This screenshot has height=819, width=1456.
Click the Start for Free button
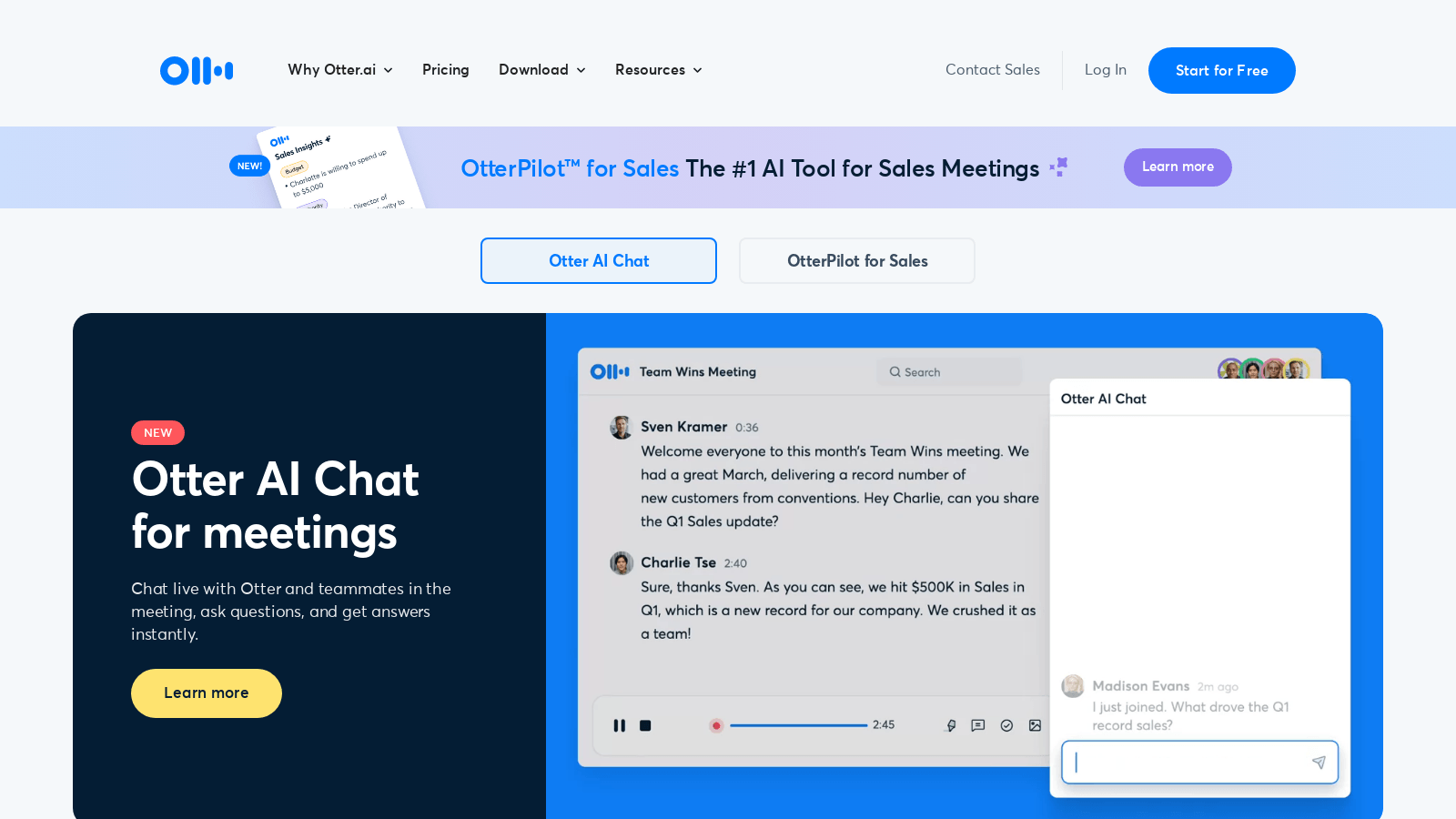click(x=1222, y=70)
